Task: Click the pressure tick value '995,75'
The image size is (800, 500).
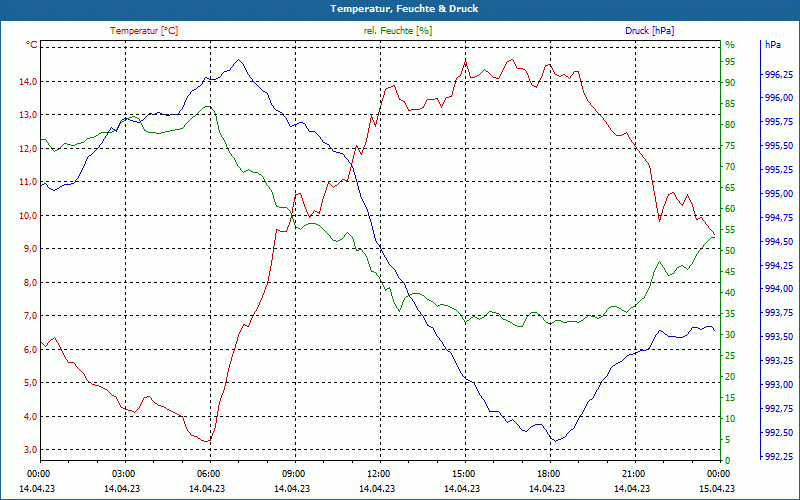Action: pos(779,122)
